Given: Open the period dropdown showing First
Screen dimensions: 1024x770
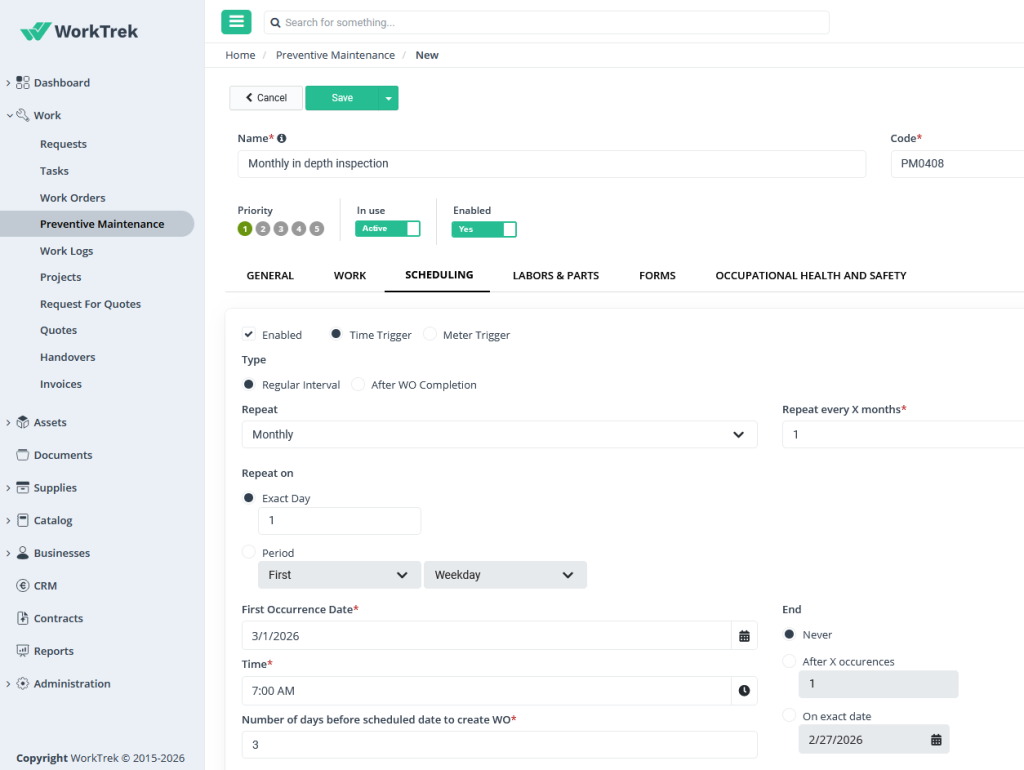Looking at the screenshot, I should coord(338,575).
